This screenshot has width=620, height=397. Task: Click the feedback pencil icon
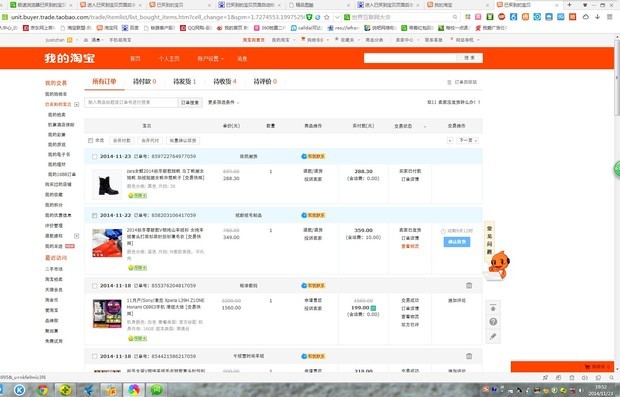(493, 337)
